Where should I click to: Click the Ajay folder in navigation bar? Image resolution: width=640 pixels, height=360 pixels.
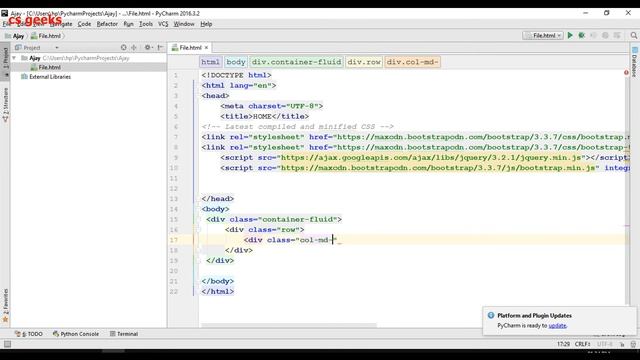(14, 36)
